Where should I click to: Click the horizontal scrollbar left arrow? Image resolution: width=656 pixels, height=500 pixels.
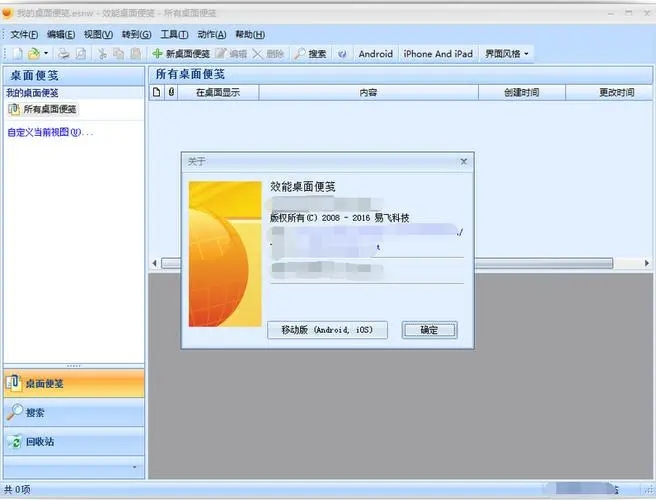155,263
